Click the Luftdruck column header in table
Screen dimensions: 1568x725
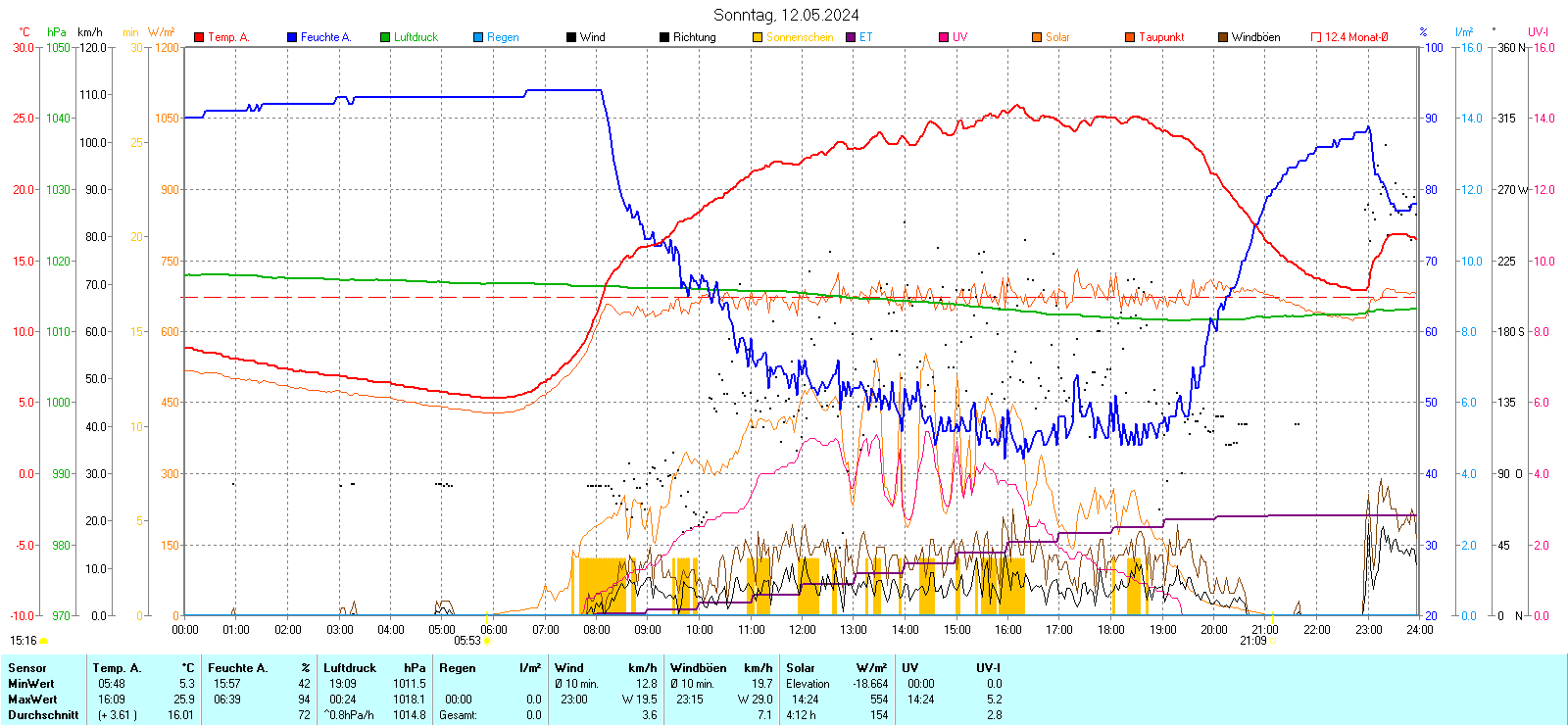click(x=350, y=668)
